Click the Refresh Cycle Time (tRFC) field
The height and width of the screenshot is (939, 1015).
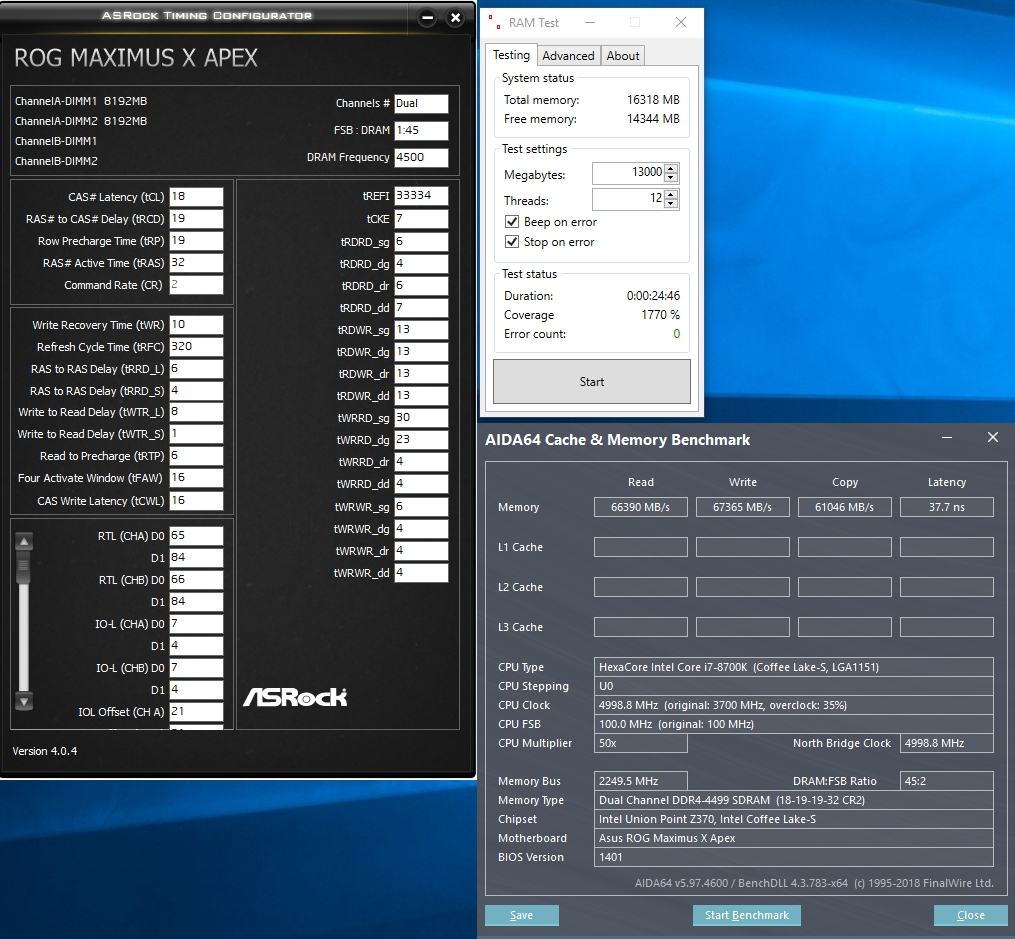(x=196, y=347)
